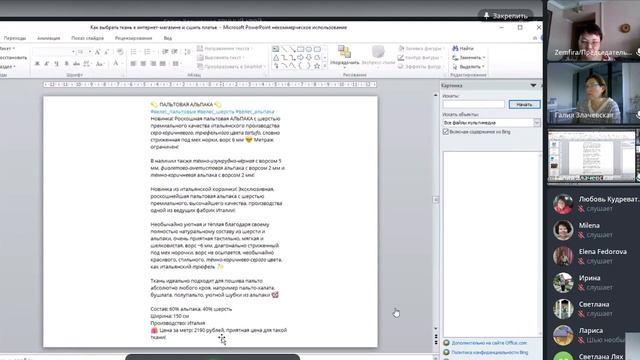Increase font size with grow-font icon

tap(98, 52)
